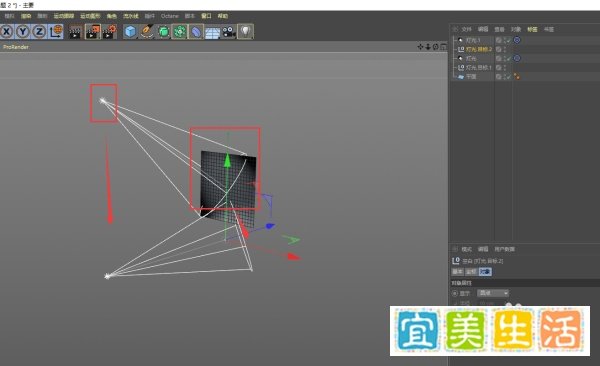
Task: Open the 窗口 menu
Action: click(206, 16)
